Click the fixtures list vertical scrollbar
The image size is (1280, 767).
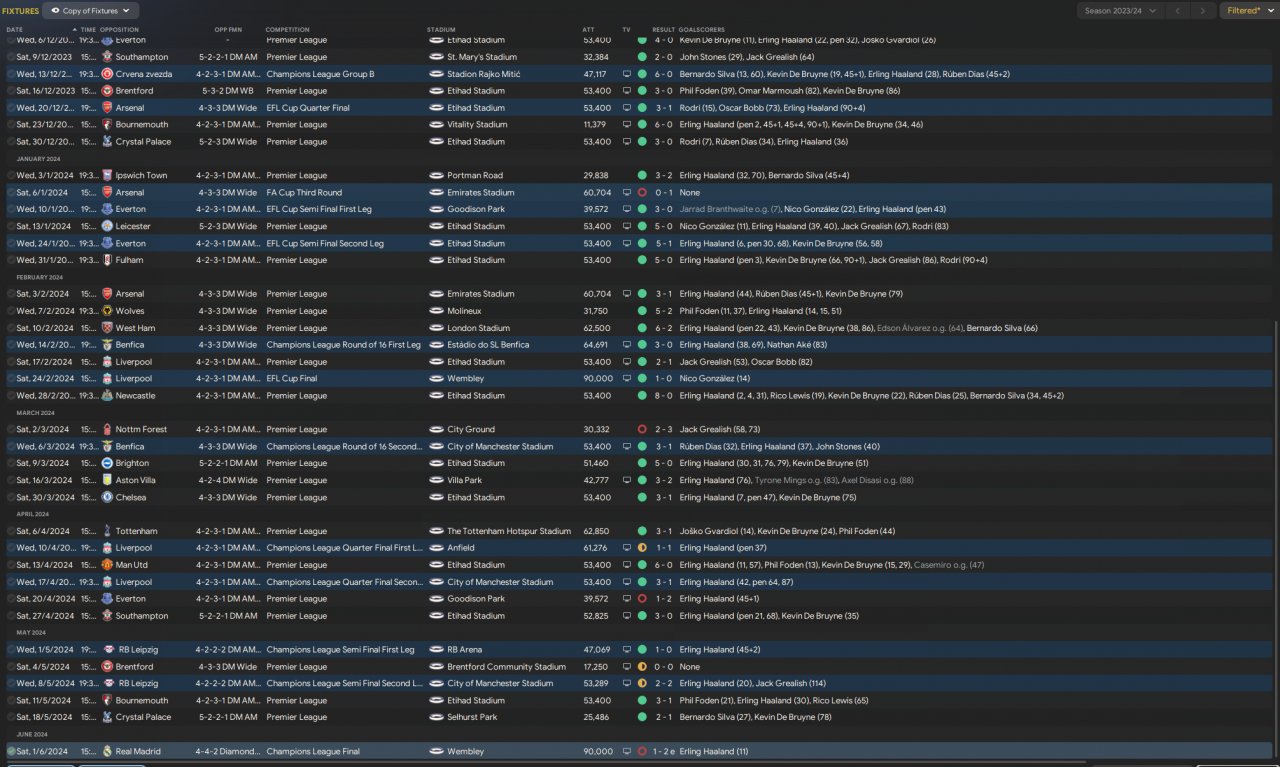1275,540
